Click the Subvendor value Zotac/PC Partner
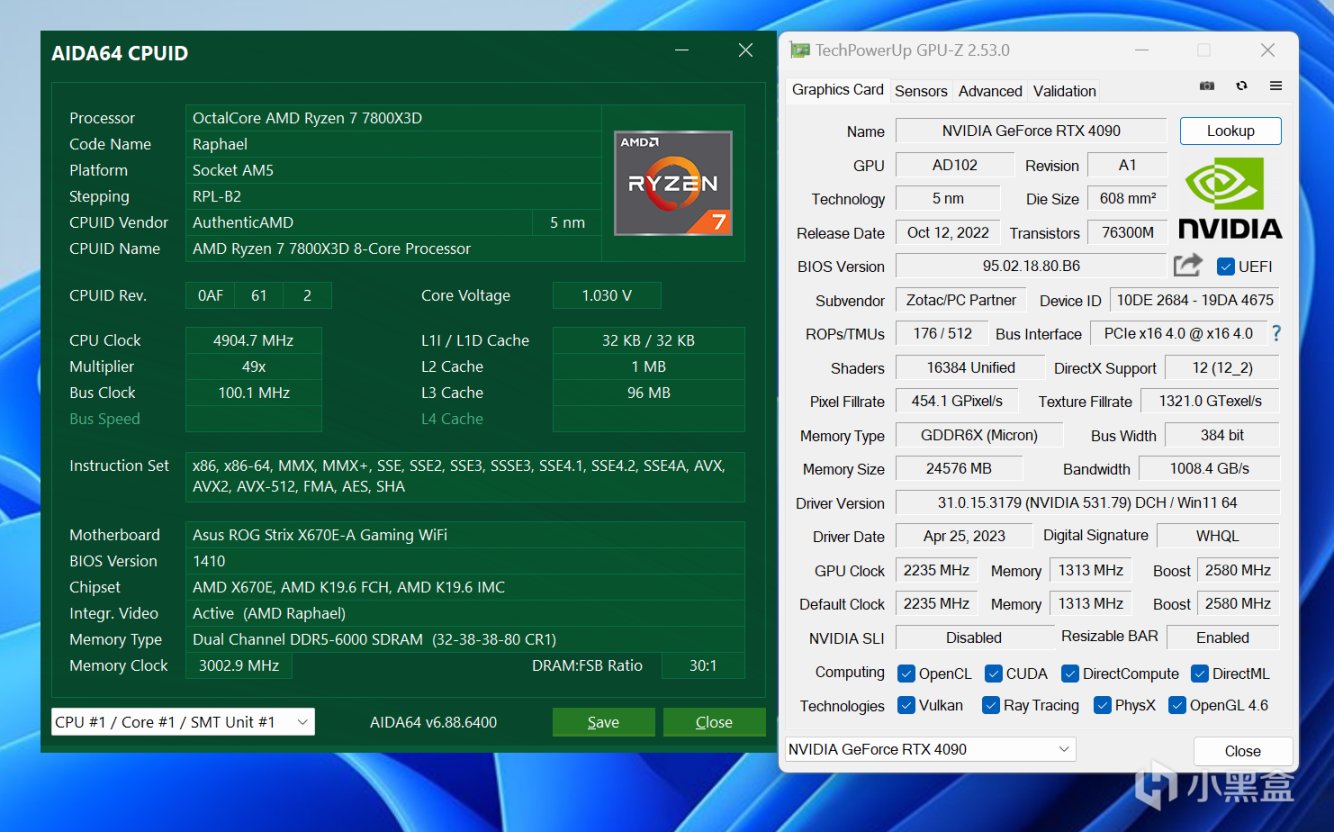 point(961,300)
